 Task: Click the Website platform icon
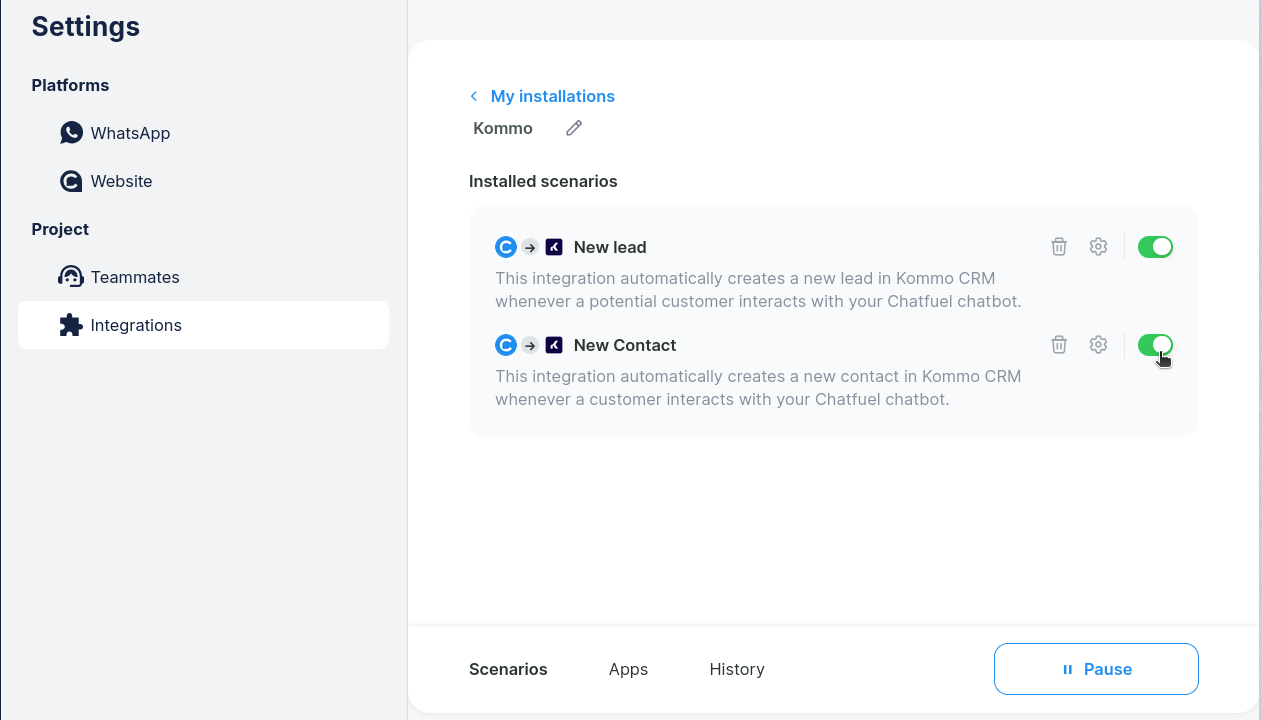(x=71, y=181)
